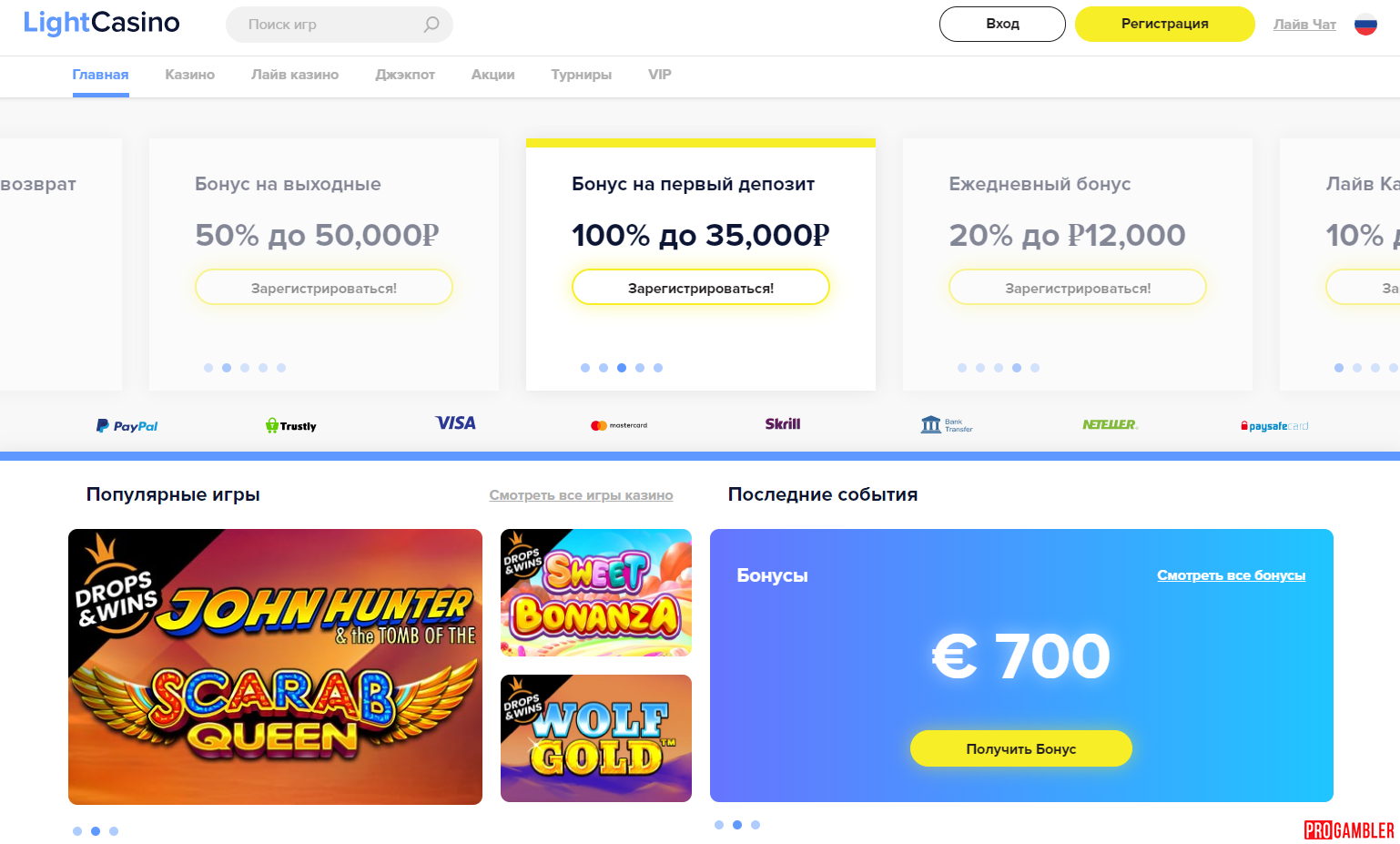Viewport: 1400px width, 844px height.
Task: Open the Sweet Bonanza game thumbnail
Action: (x=595, y=592)
